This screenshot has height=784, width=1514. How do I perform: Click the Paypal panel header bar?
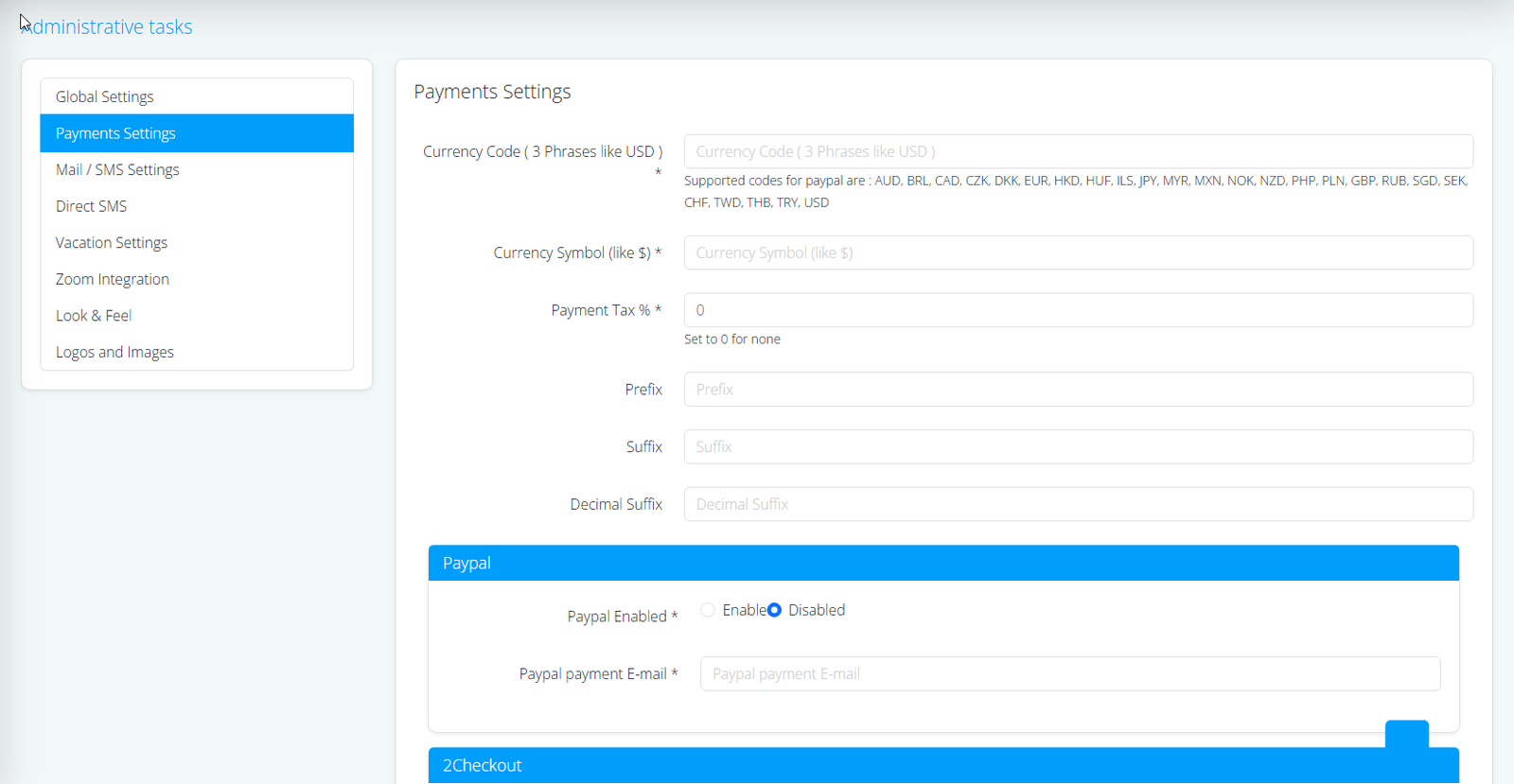tap(942, 563)
